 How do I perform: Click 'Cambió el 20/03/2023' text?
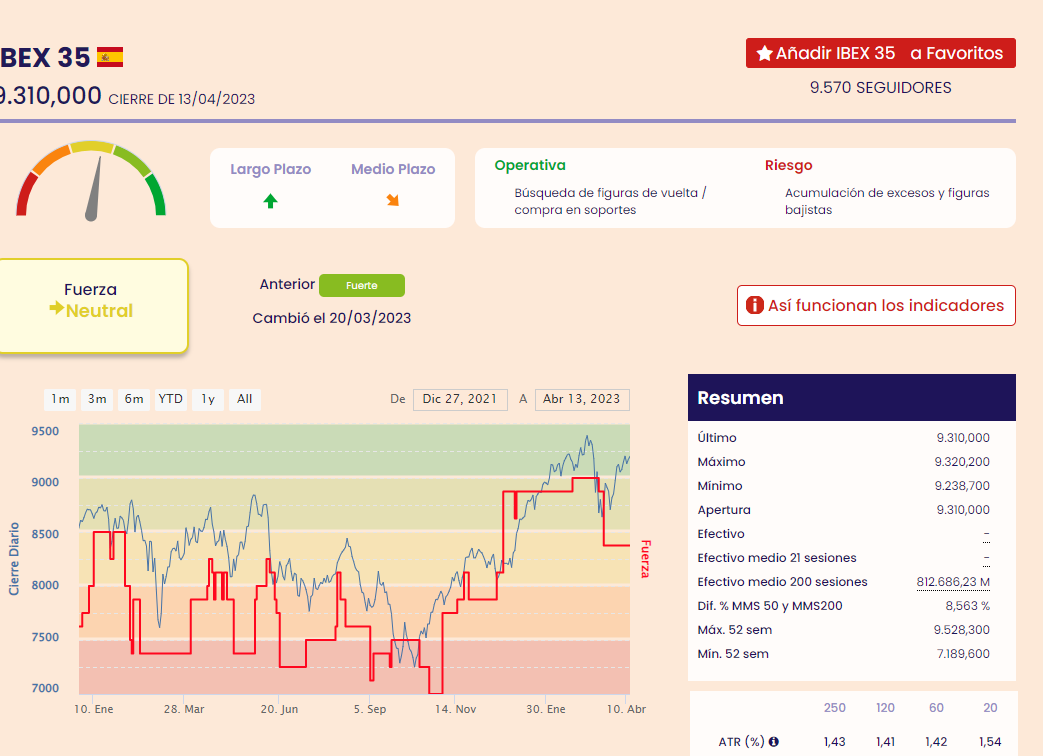pos(332,318)
